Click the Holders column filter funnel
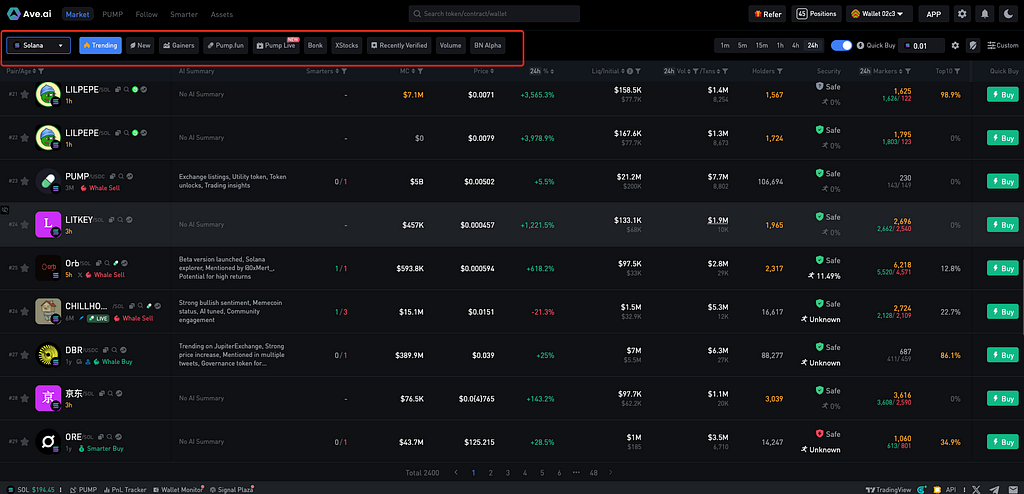Image resolution: width=1024 pixels, height=494 pixels. [x=780, y=71]
